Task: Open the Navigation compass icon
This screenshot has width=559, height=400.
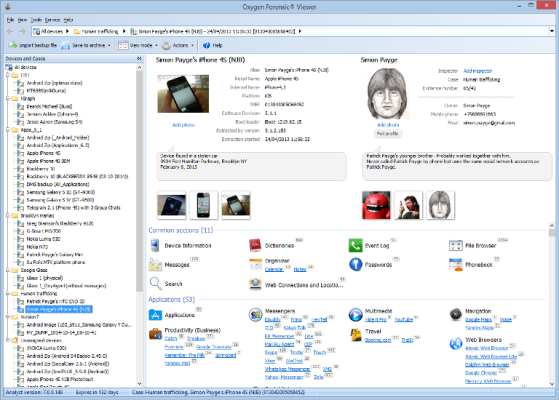Action: point(456,314)
